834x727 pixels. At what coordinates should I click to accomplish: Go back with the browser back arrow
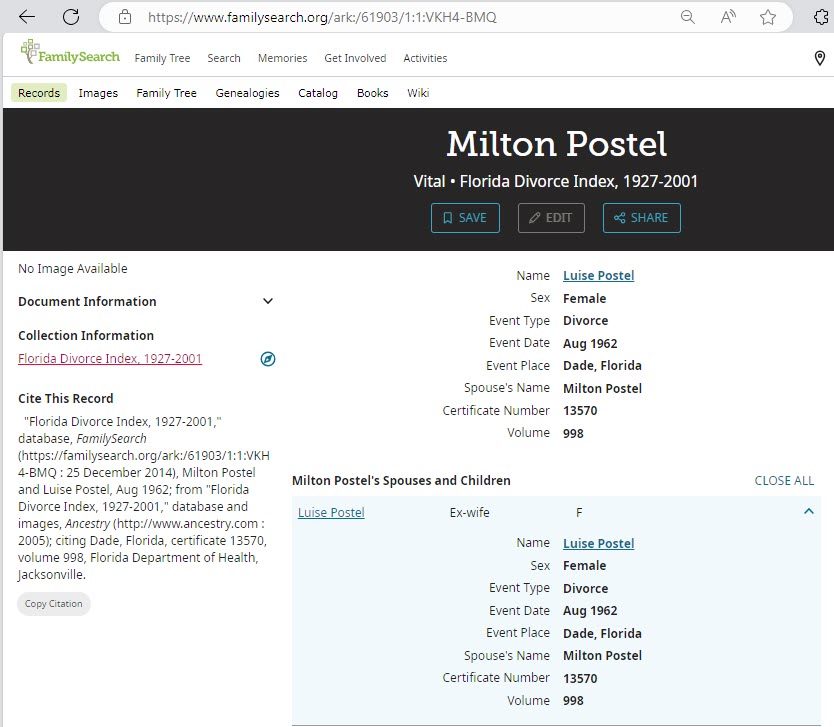(27, 17)
